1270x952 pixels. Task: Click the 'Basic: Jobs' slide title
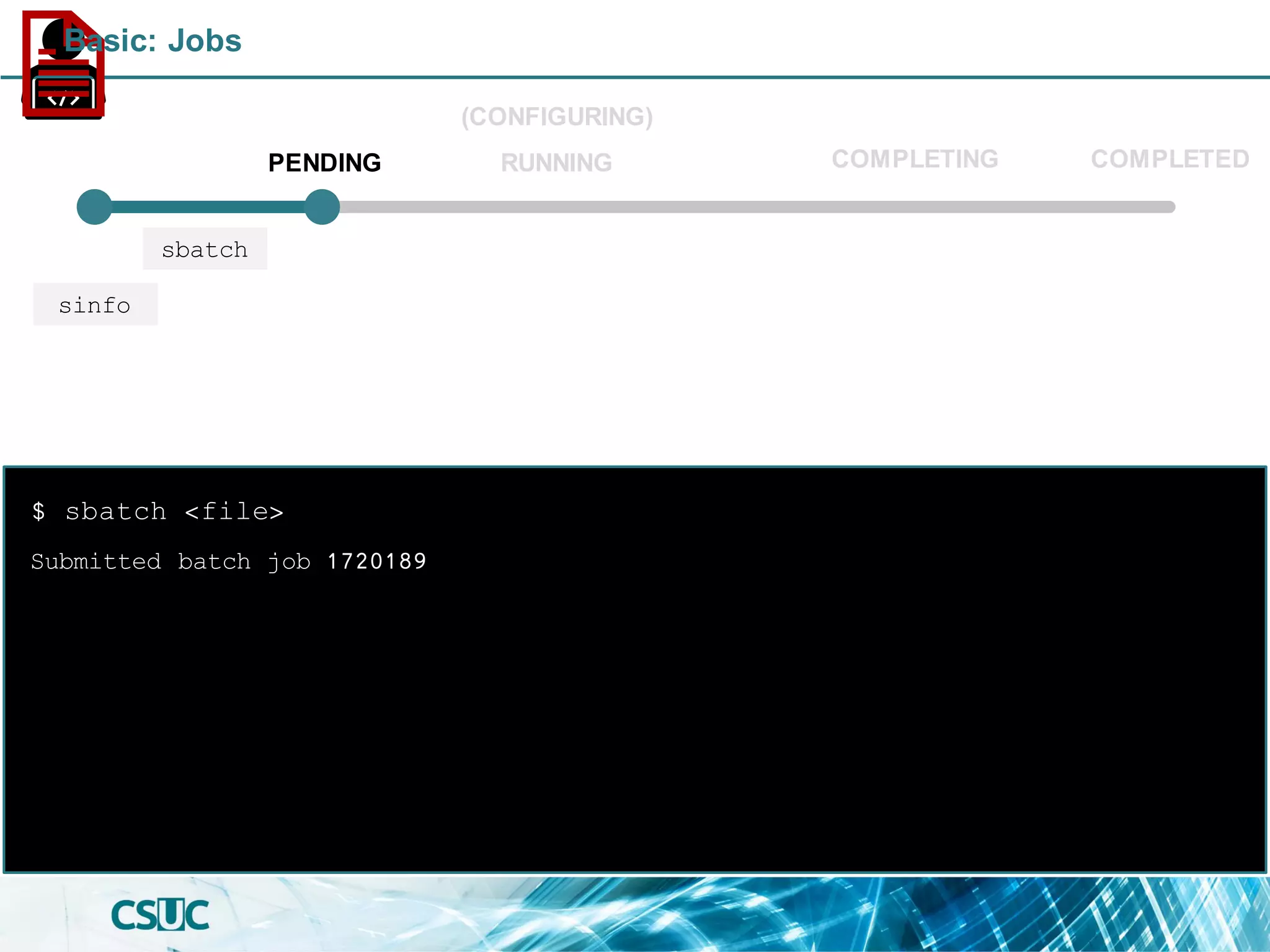[x=153, y=41]
